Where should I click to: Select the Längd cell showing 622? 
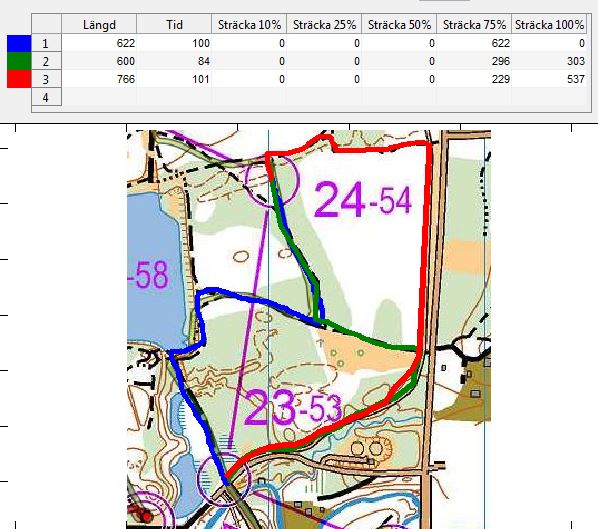(99, 43)
